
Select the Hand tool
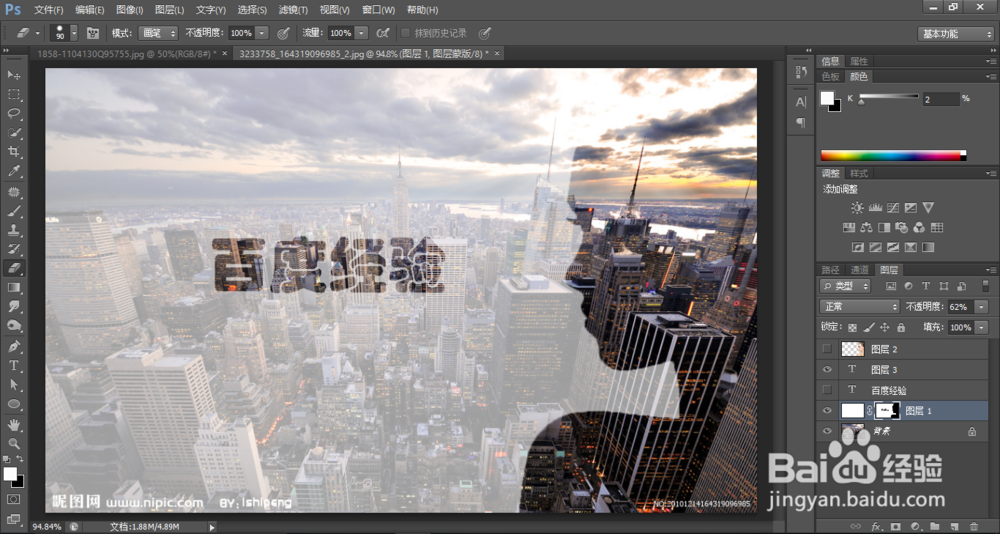tap(14, 425)
